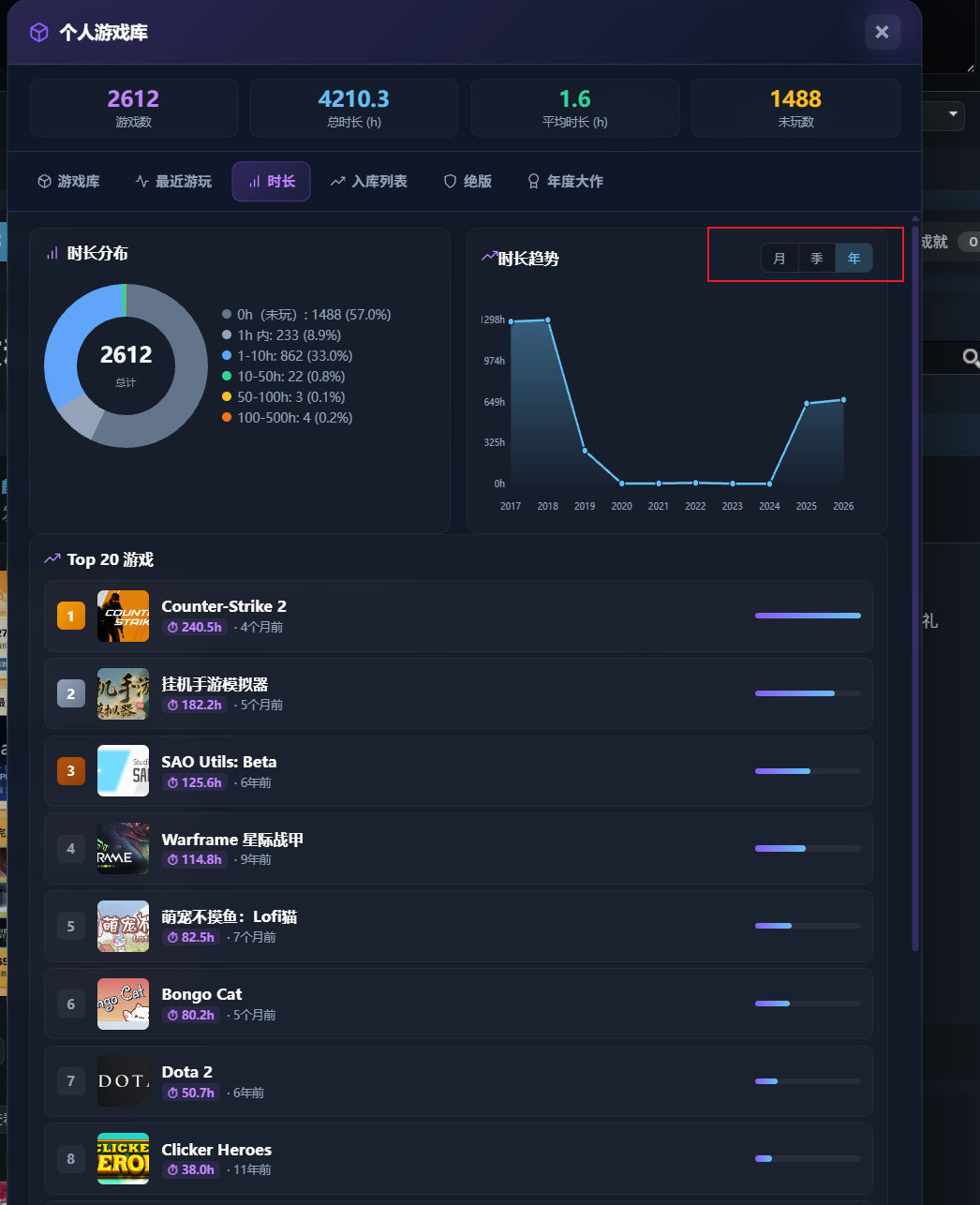Click the Clicker Heroes title text
Image resolution: width=980 pixels, height=1205 pixels.
click(216, 1150)
